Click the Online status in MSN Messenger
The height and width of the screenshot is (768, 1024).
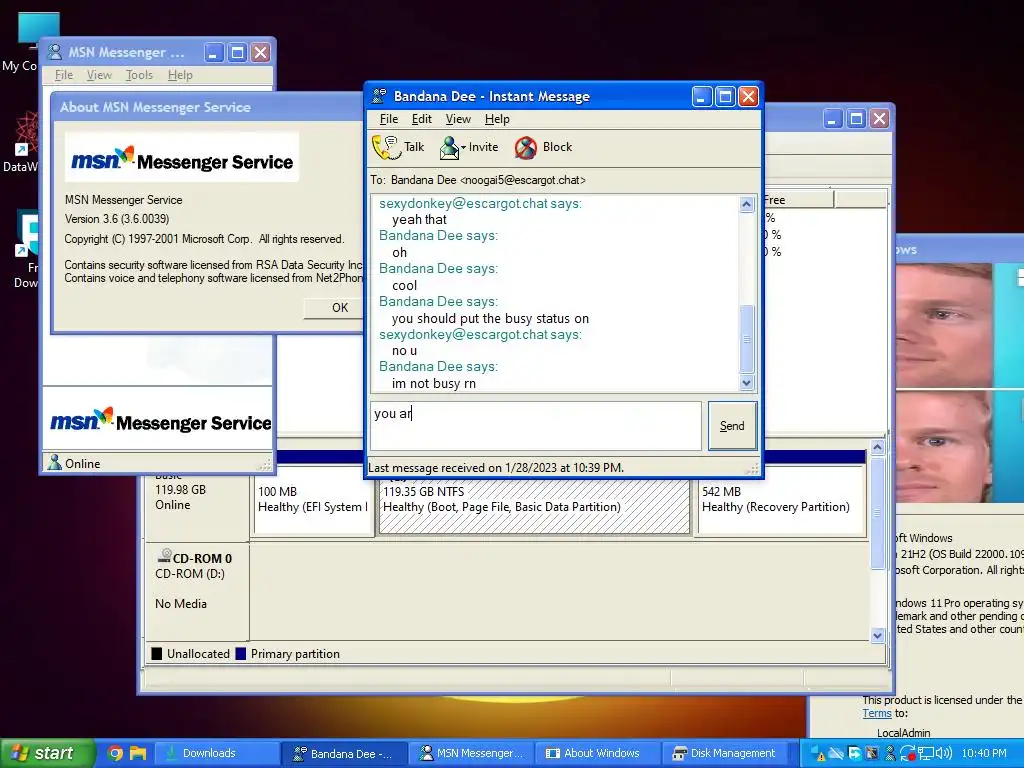pyautogui.click(x=74, y=463)
